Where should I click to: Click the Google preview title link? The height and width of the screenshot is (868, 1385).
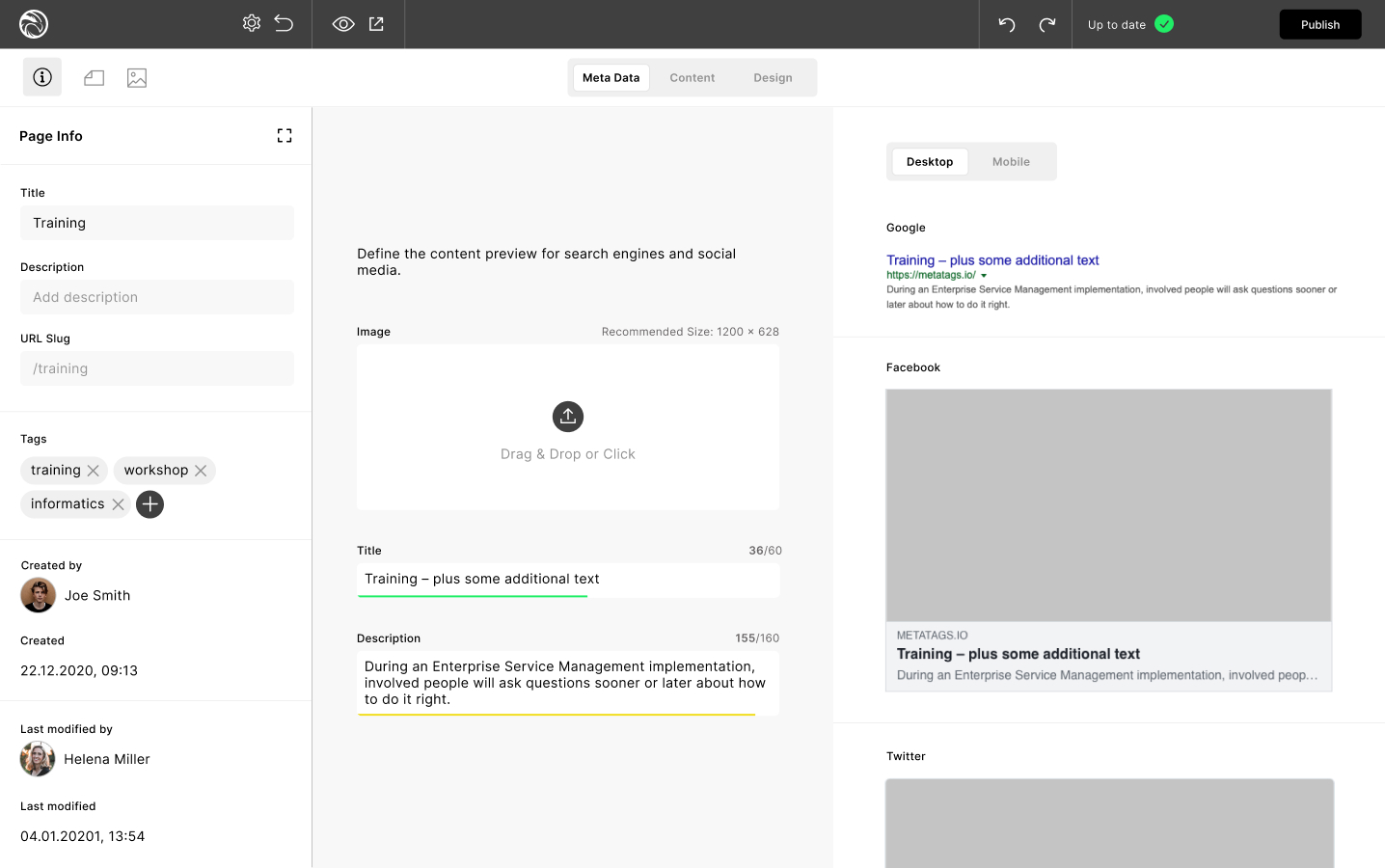(x=992, y=260)
